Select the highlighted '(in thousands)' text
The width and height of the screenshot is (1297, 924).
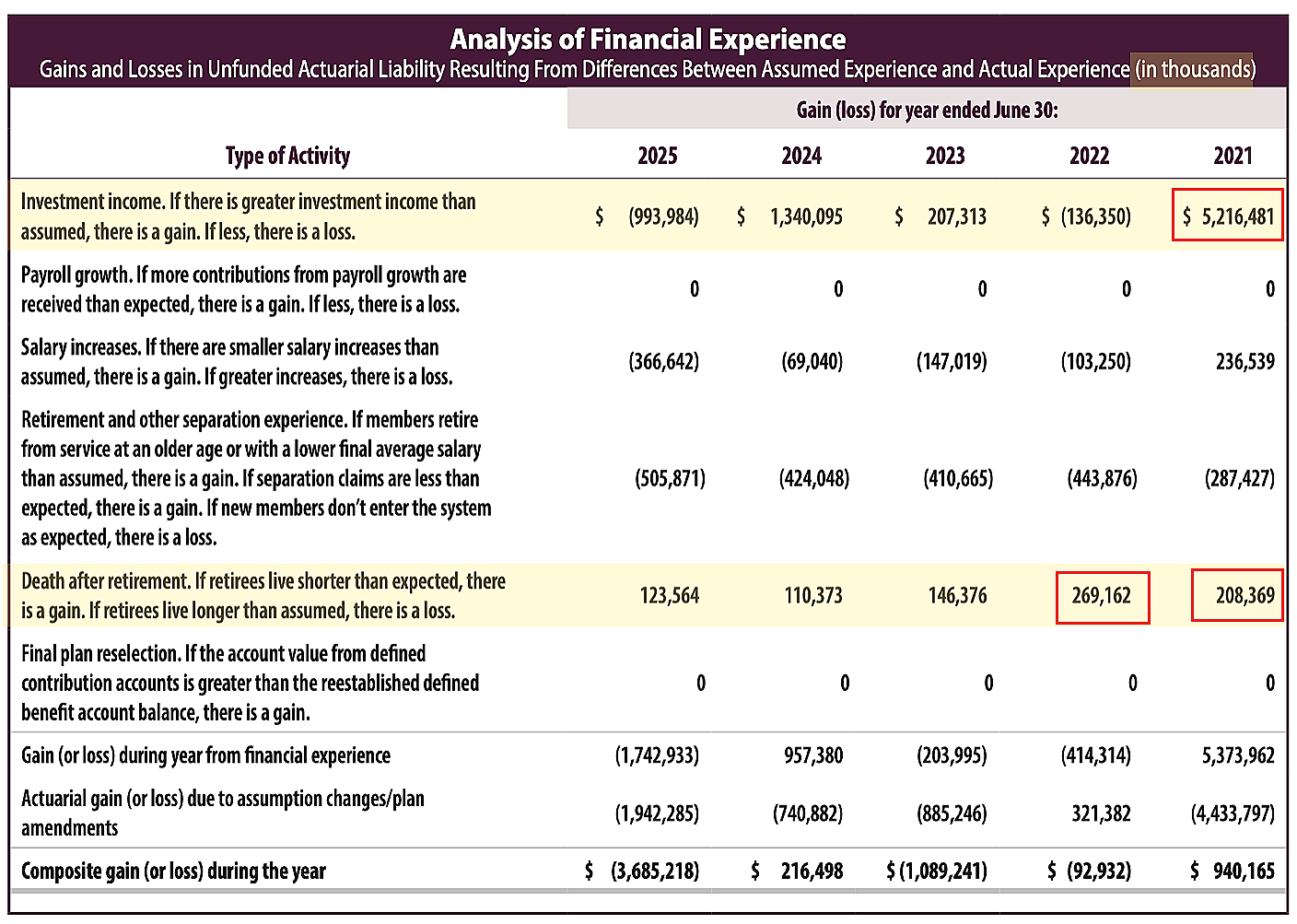click(1194, 69)
